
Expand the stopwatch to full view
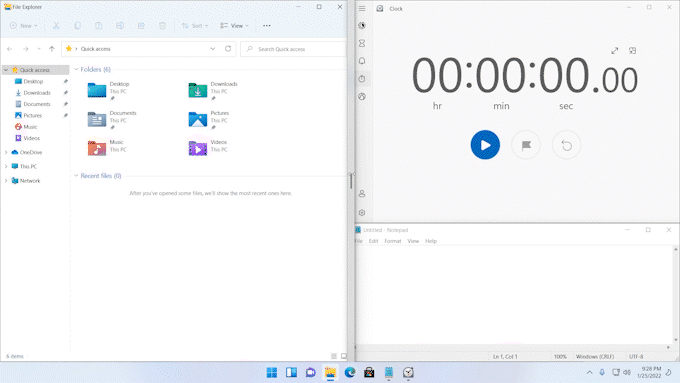click(615, 51)
